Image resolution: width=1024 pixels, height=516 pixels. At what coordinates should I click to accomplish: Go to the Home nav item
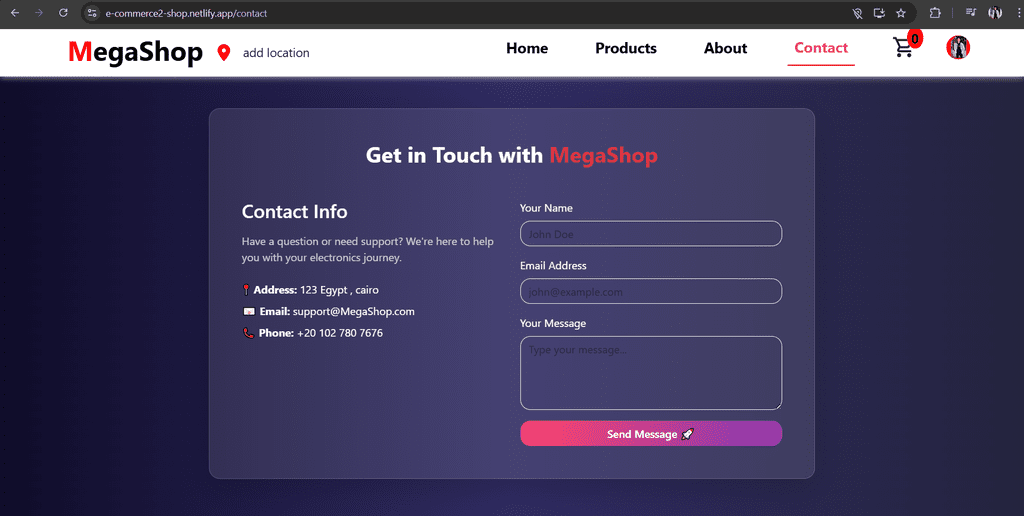tap(527, 48)
